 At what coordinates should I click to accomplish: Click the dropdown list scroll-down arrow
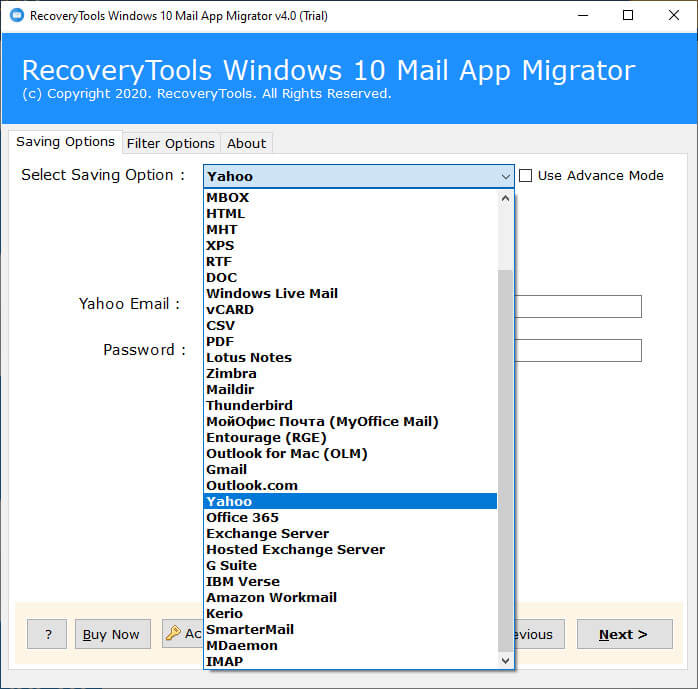(x=505, y=661)
